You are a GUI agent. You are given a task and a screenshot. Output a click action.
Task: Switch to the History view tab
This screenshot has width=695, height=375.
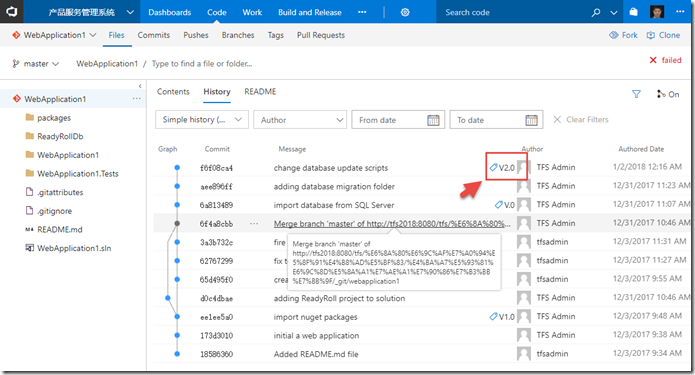pyautogui.click(x=217, y=92)
